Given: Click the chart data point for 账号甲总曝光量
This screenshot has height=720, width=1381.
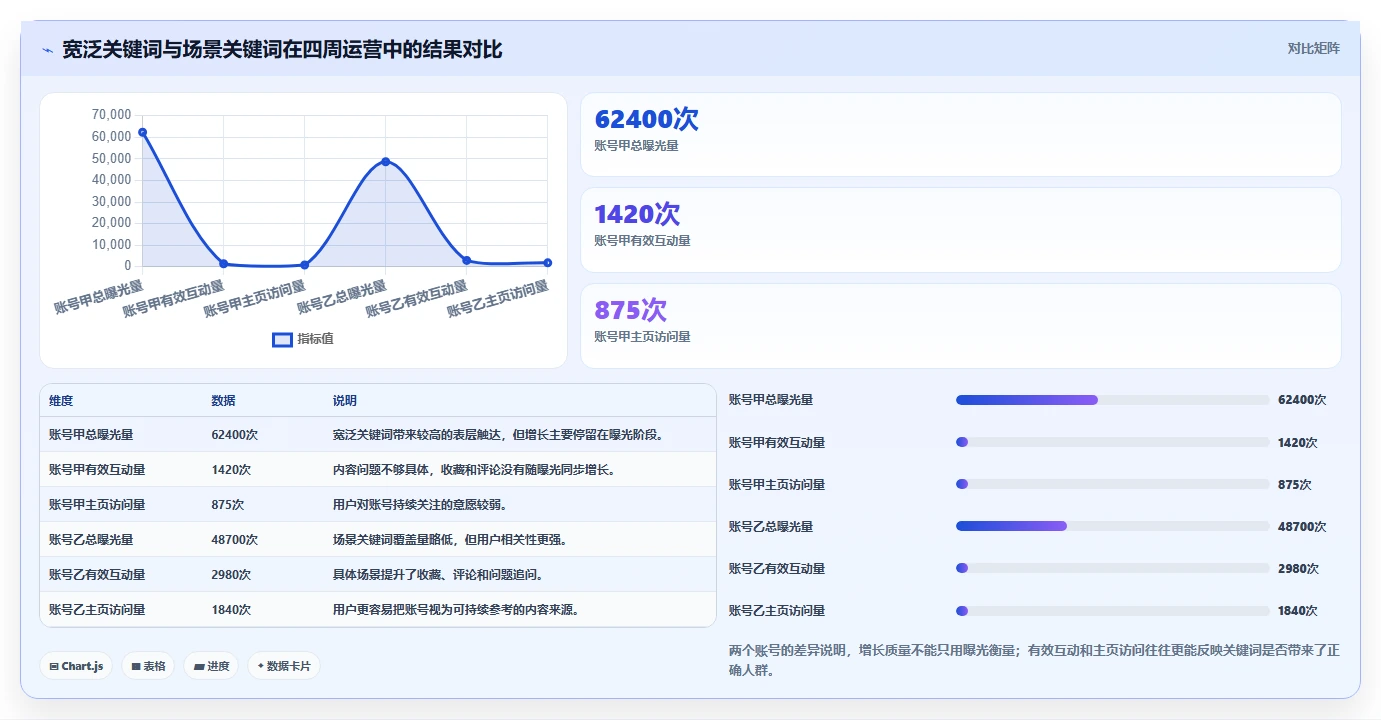Looking at the screenshot, I should (143, 132).
